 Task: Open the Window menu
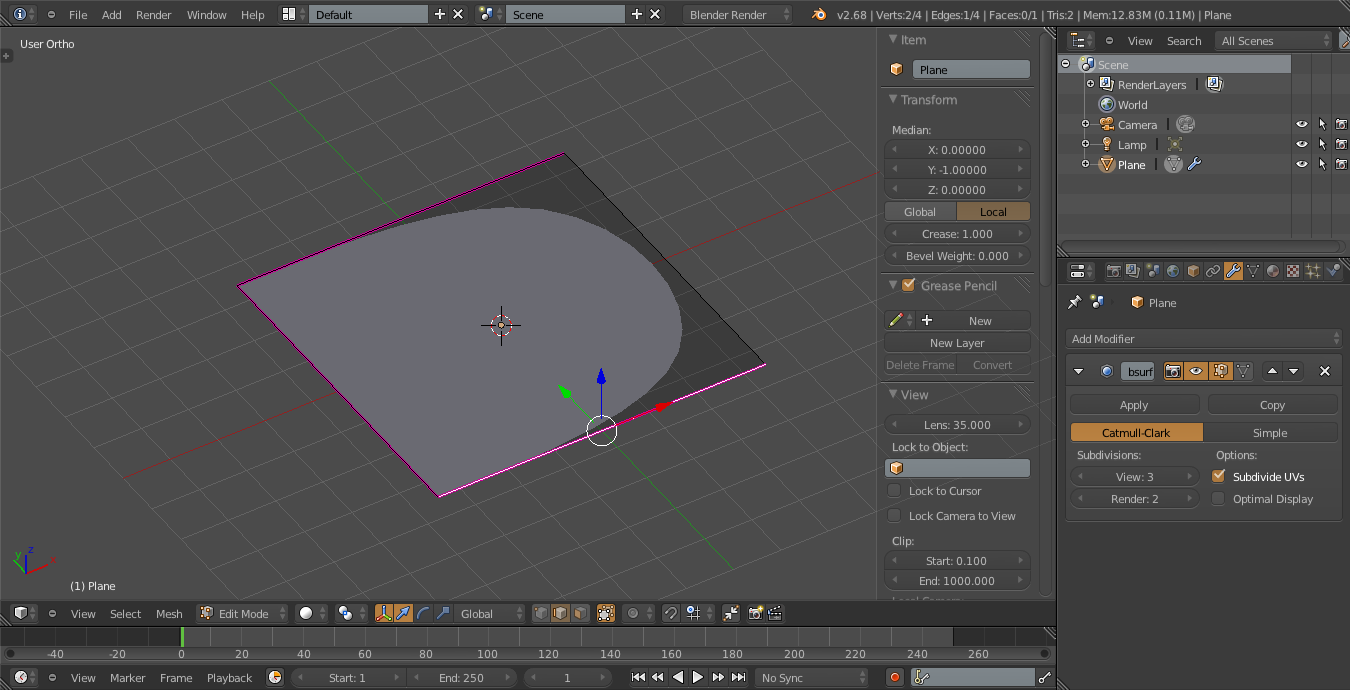pos(207,14)
